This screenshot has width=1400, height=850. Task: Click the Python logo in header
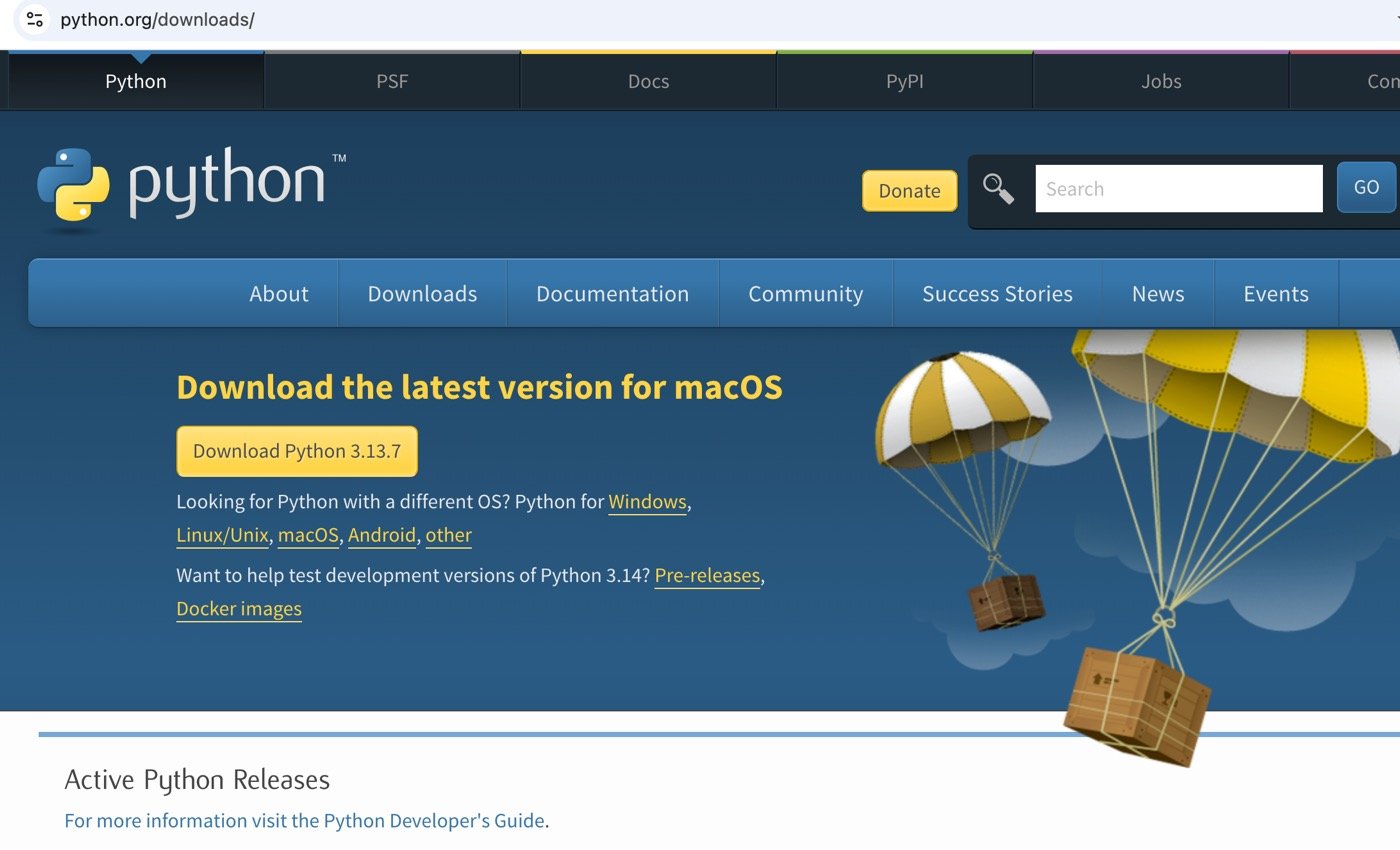click(190, 186)
